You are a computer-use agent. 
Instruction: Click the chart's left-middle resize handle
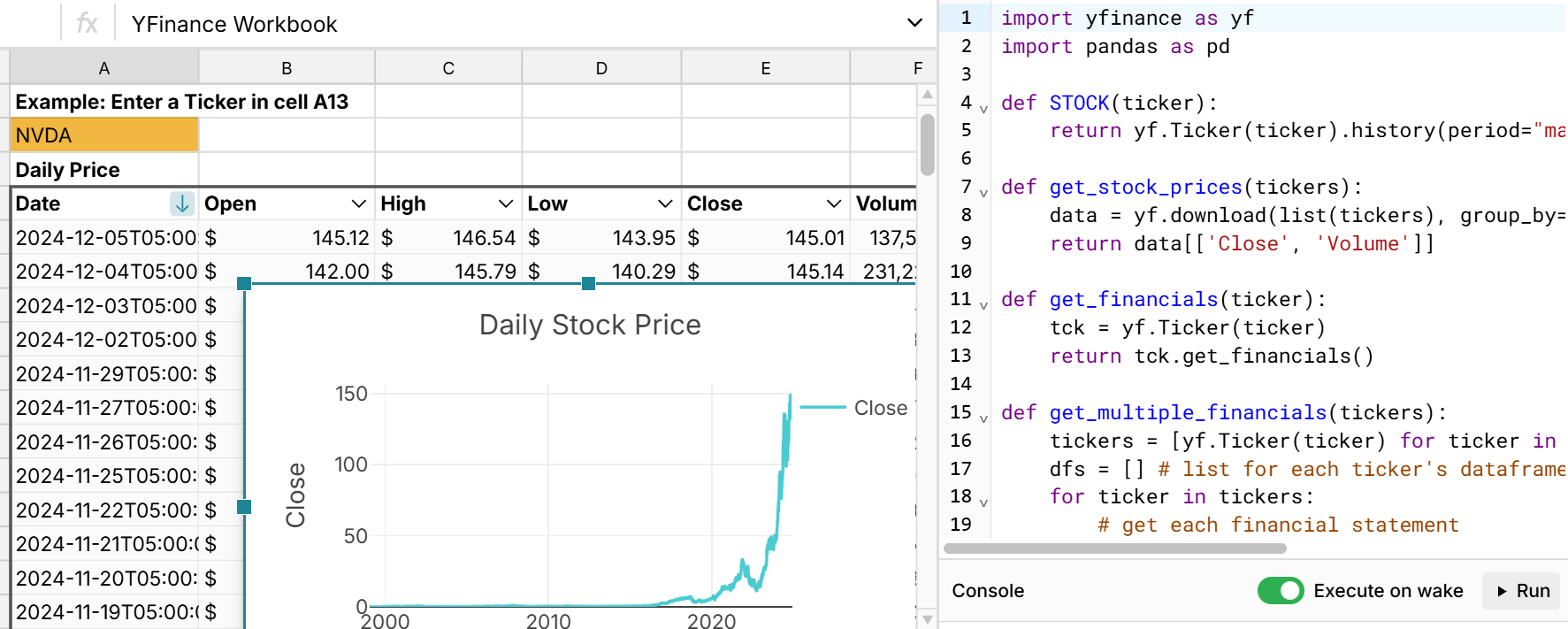244,507
